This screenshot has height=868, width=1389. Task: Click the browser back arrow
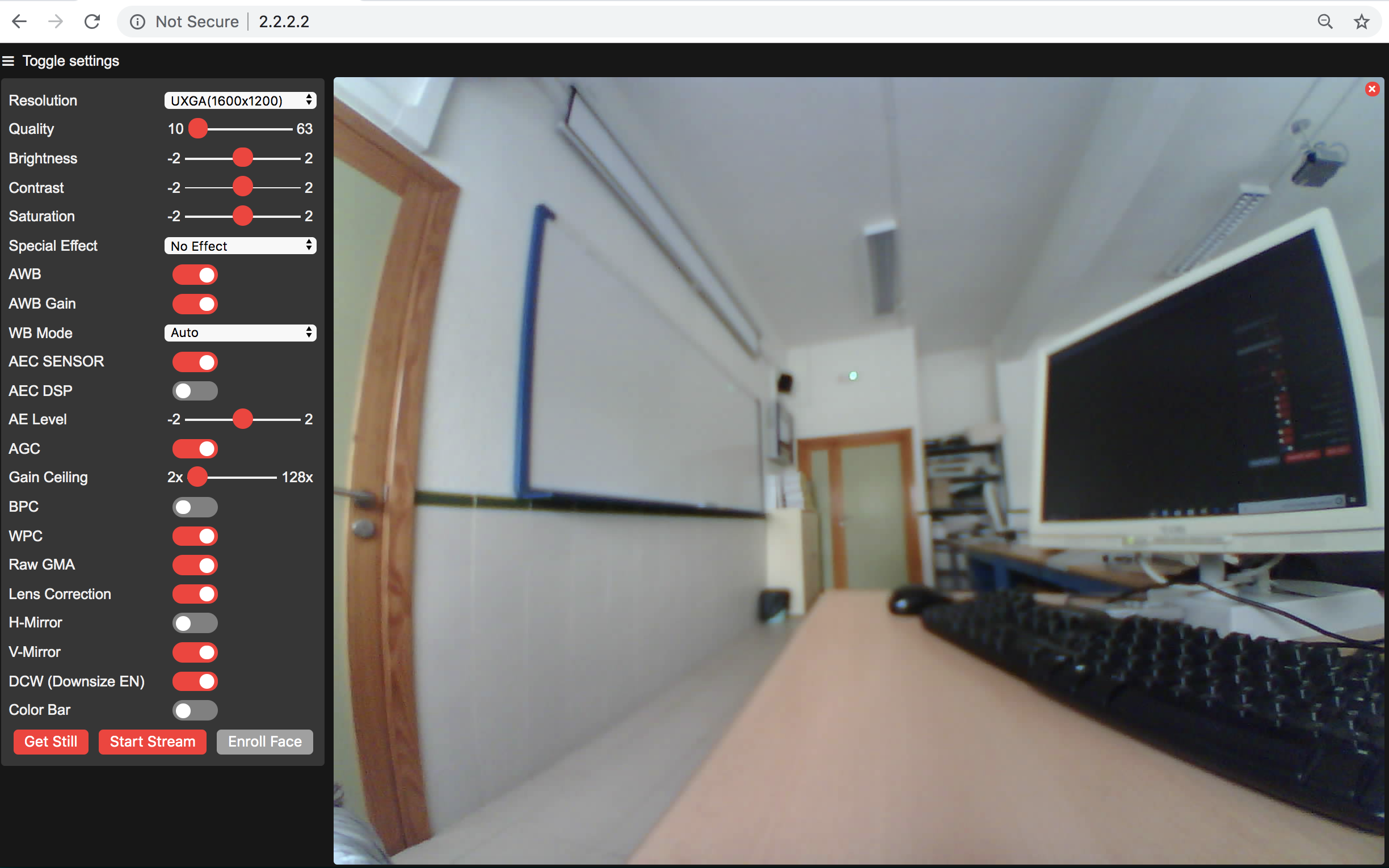point(19,22)
